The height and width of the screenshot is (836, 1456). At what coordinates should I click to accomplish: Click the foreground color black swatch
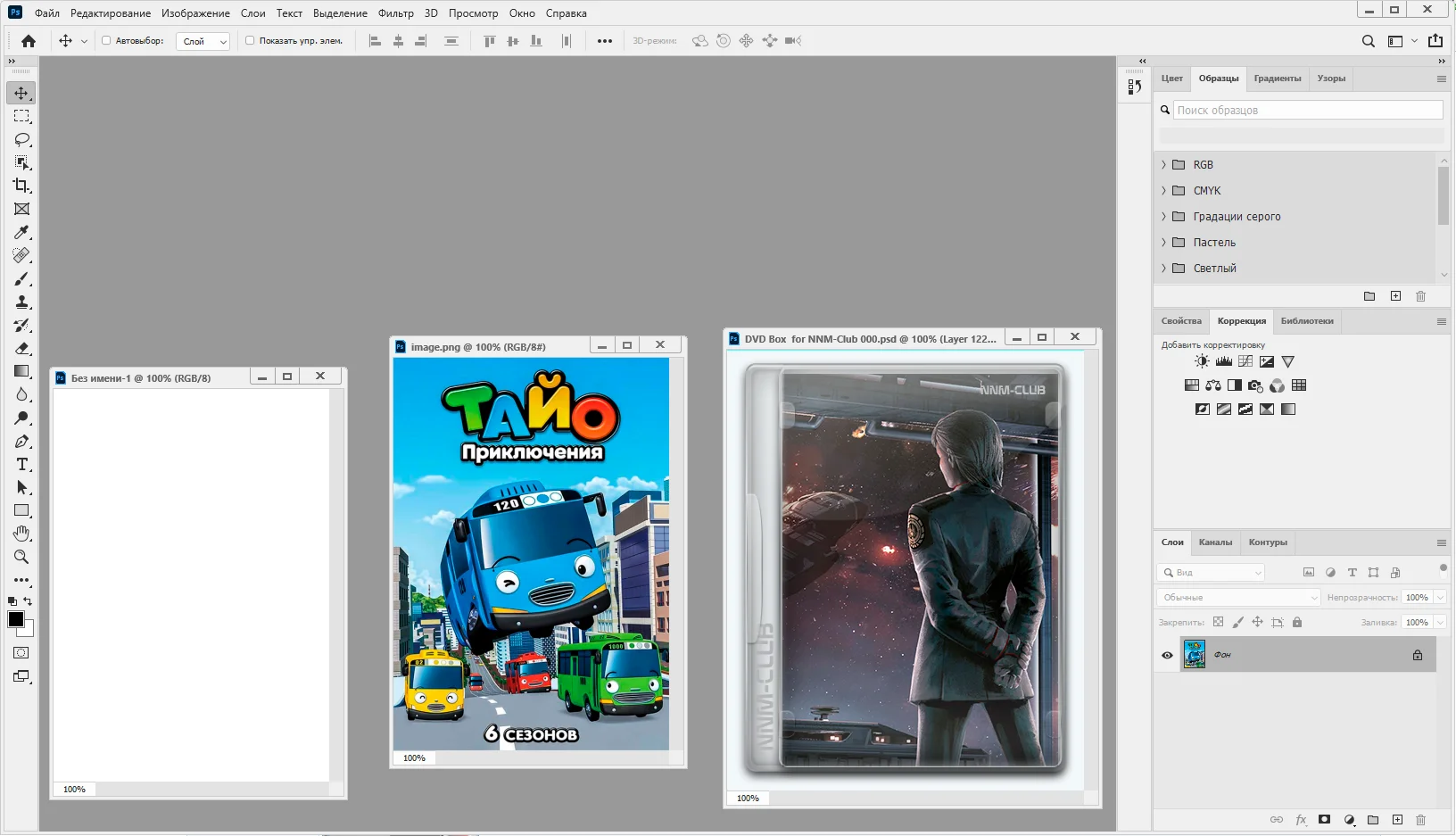[16, 619]
